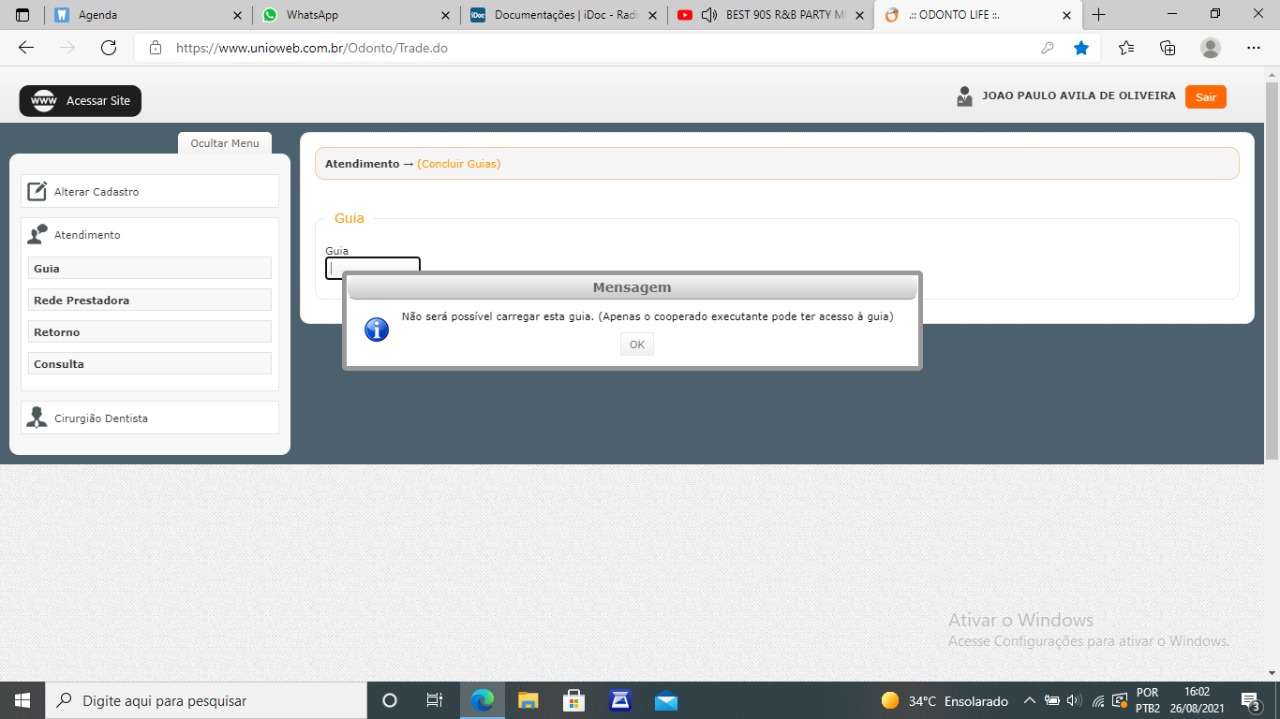Click the OK button in Mensagem dialog
Viewport: 1280px width, 719px height.
click(637, 345)
